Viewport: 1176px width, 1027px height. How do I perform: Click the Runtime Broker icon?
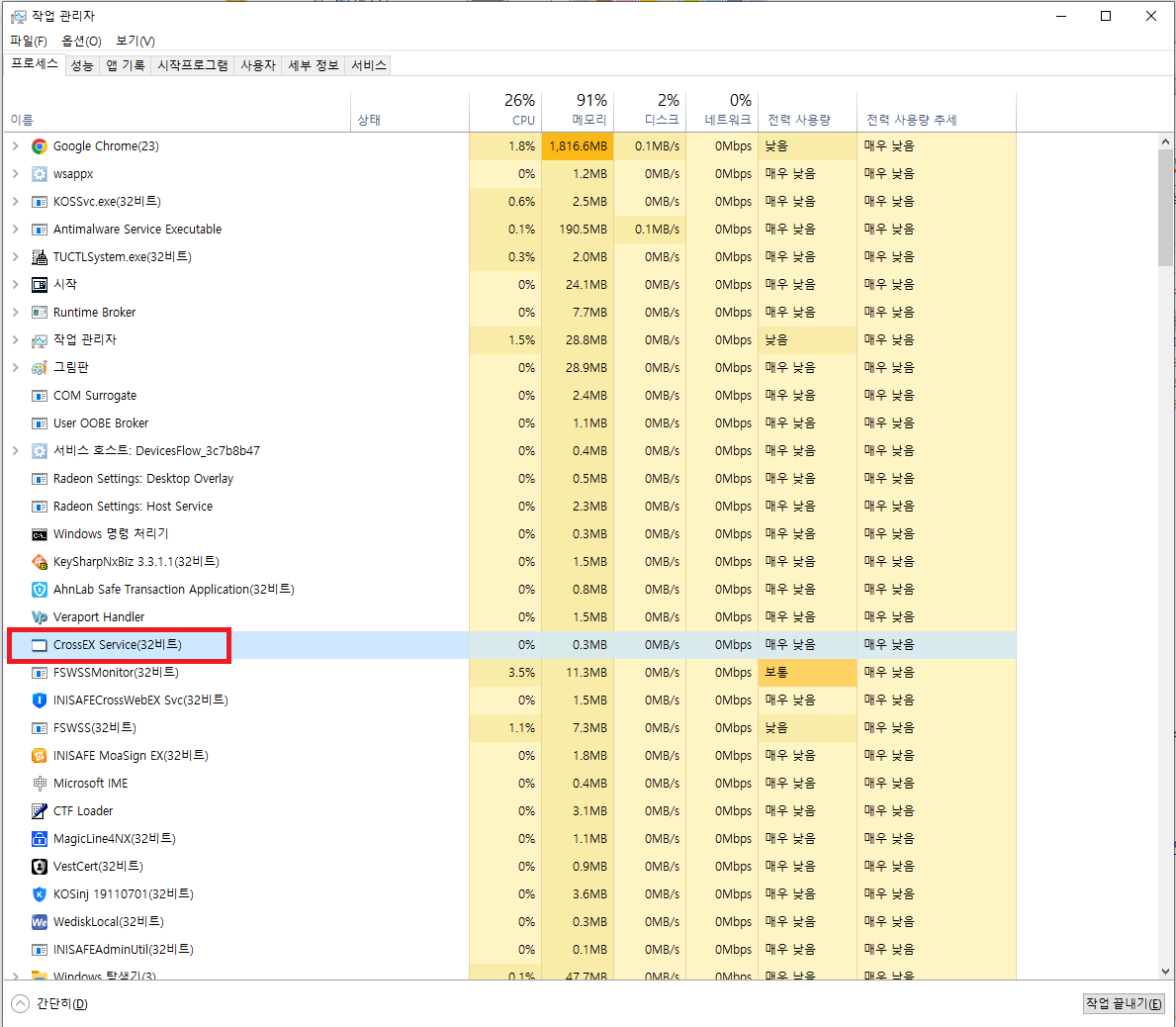[39, 313]
